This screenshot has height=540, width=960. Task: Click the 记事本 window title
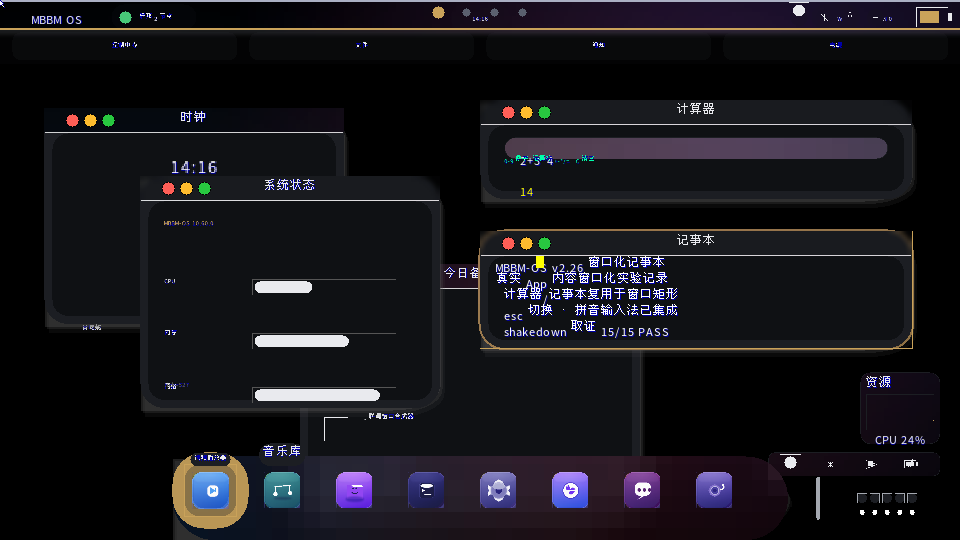click(696, 240)
